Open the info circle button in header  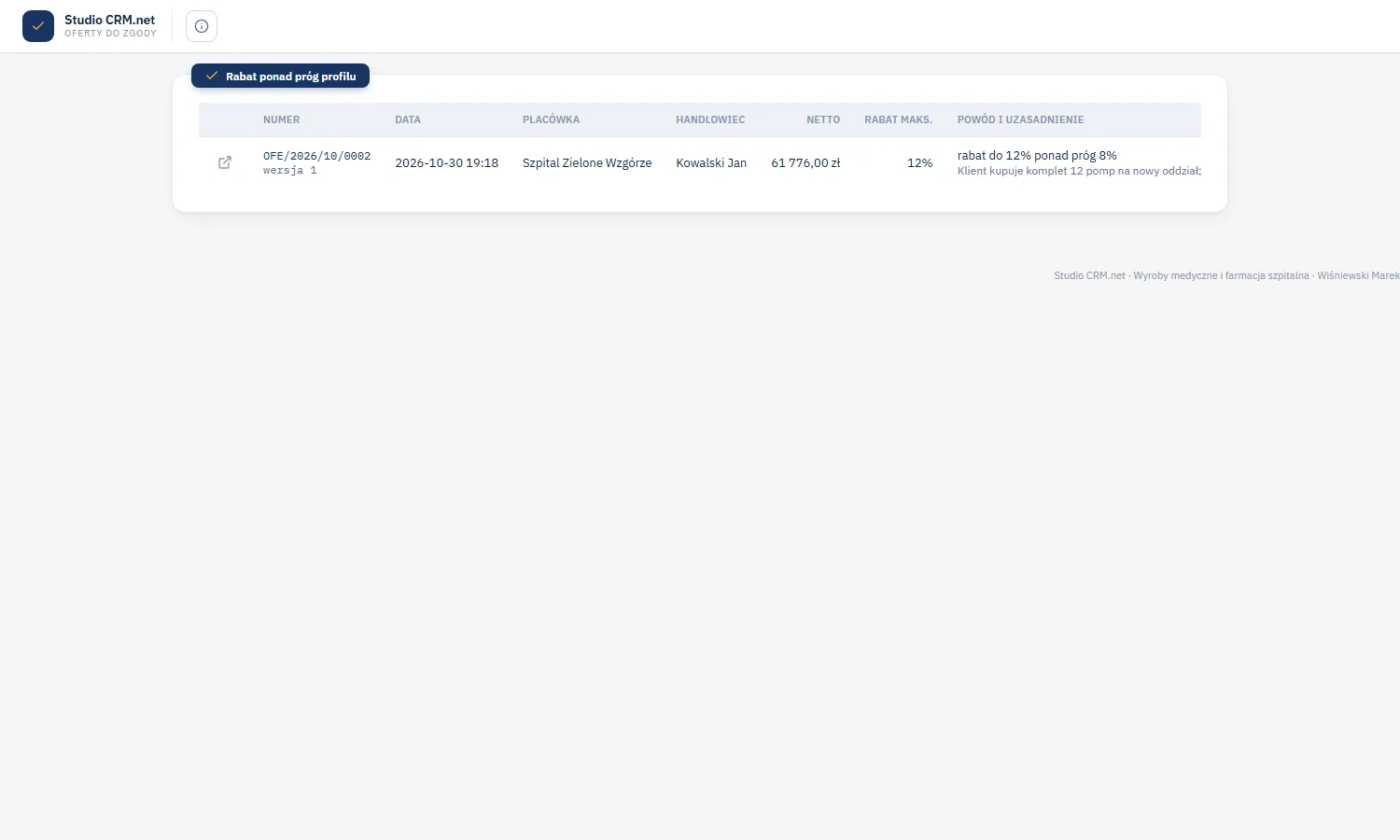202,26
